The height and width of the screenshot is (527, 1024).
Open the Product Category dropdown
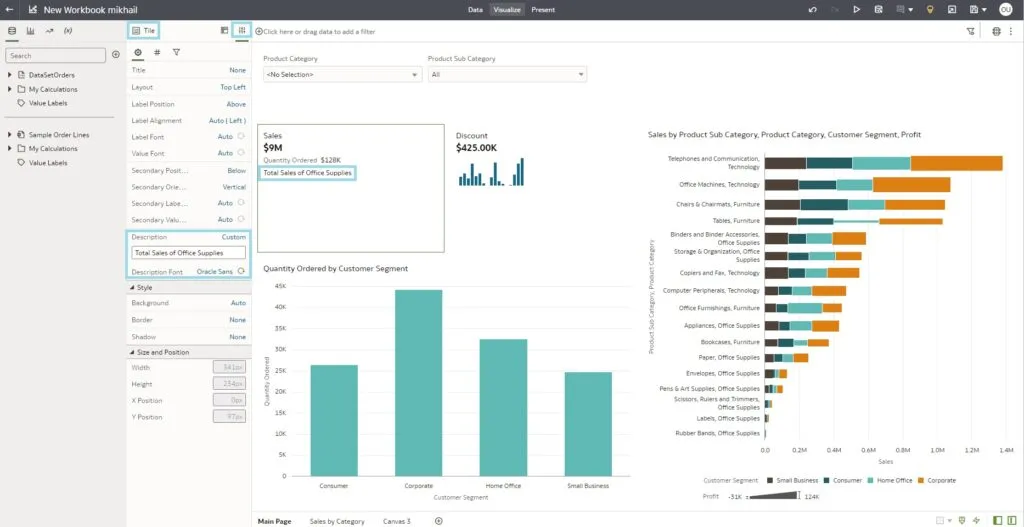(342, 75)
